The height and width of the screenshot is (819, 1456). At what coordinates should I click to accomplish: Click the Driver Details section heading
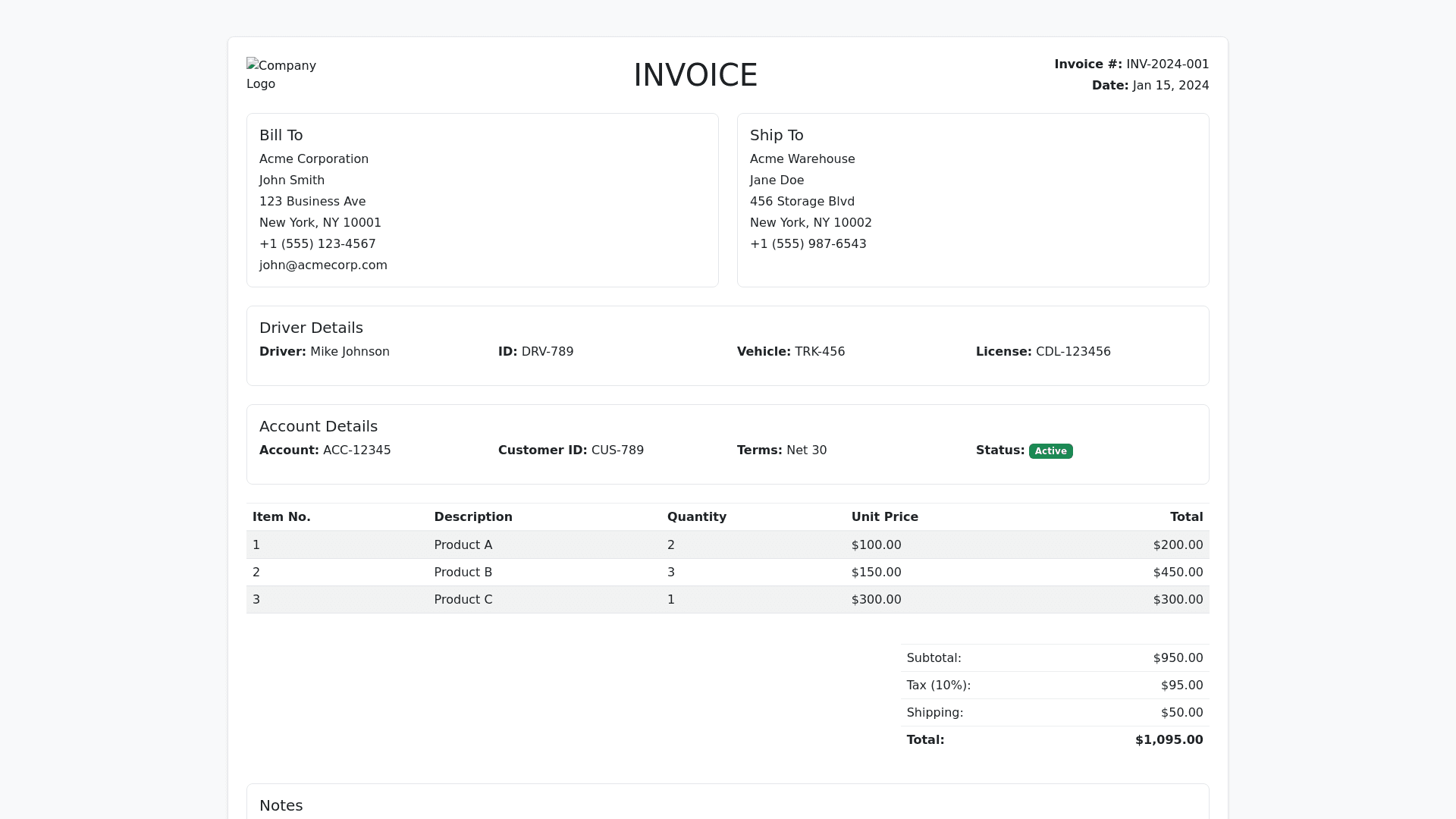[311, 328]
